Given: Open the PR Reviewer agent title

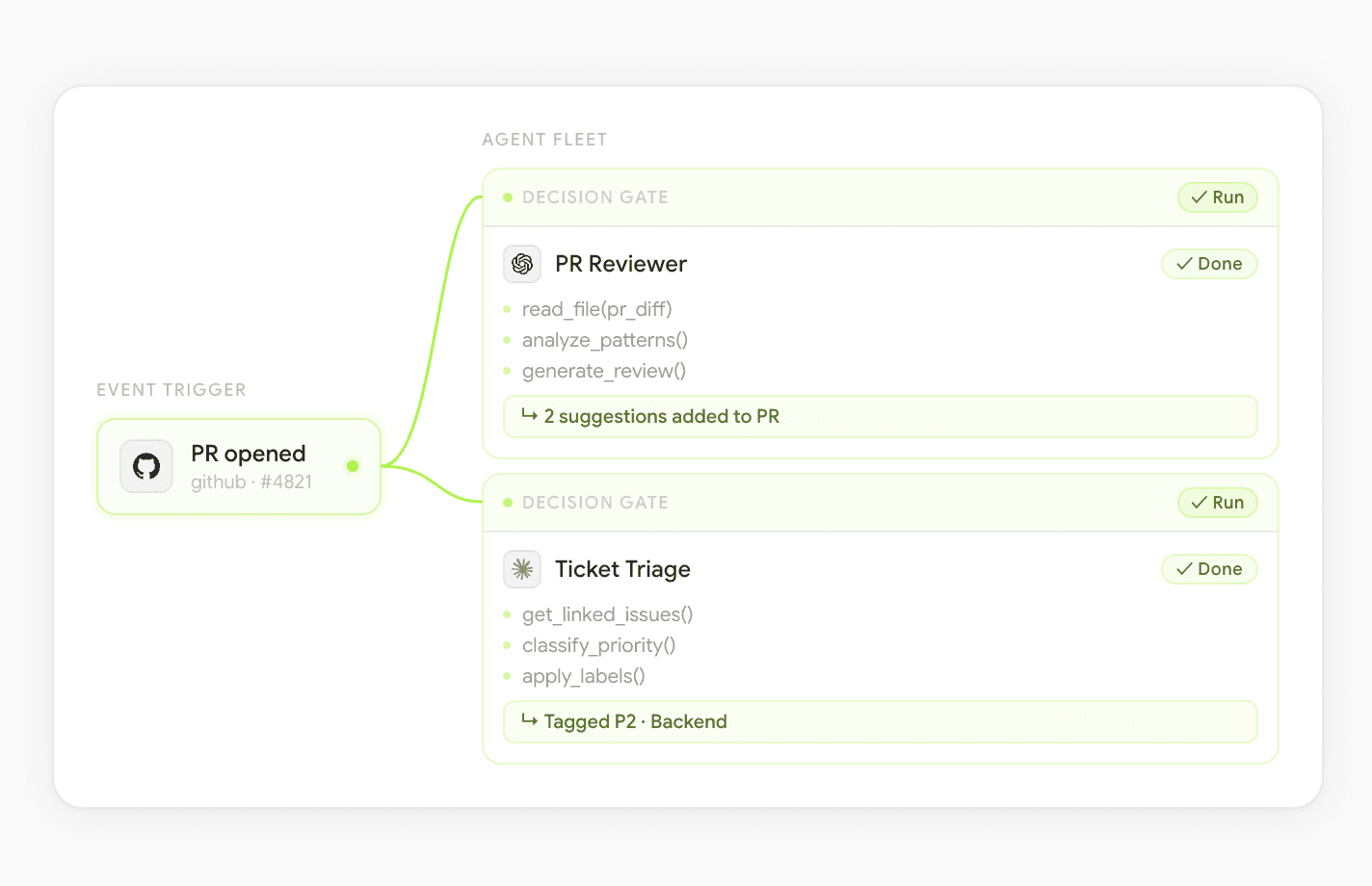Looking at the screenshot, I should click(x=620, y=264).
